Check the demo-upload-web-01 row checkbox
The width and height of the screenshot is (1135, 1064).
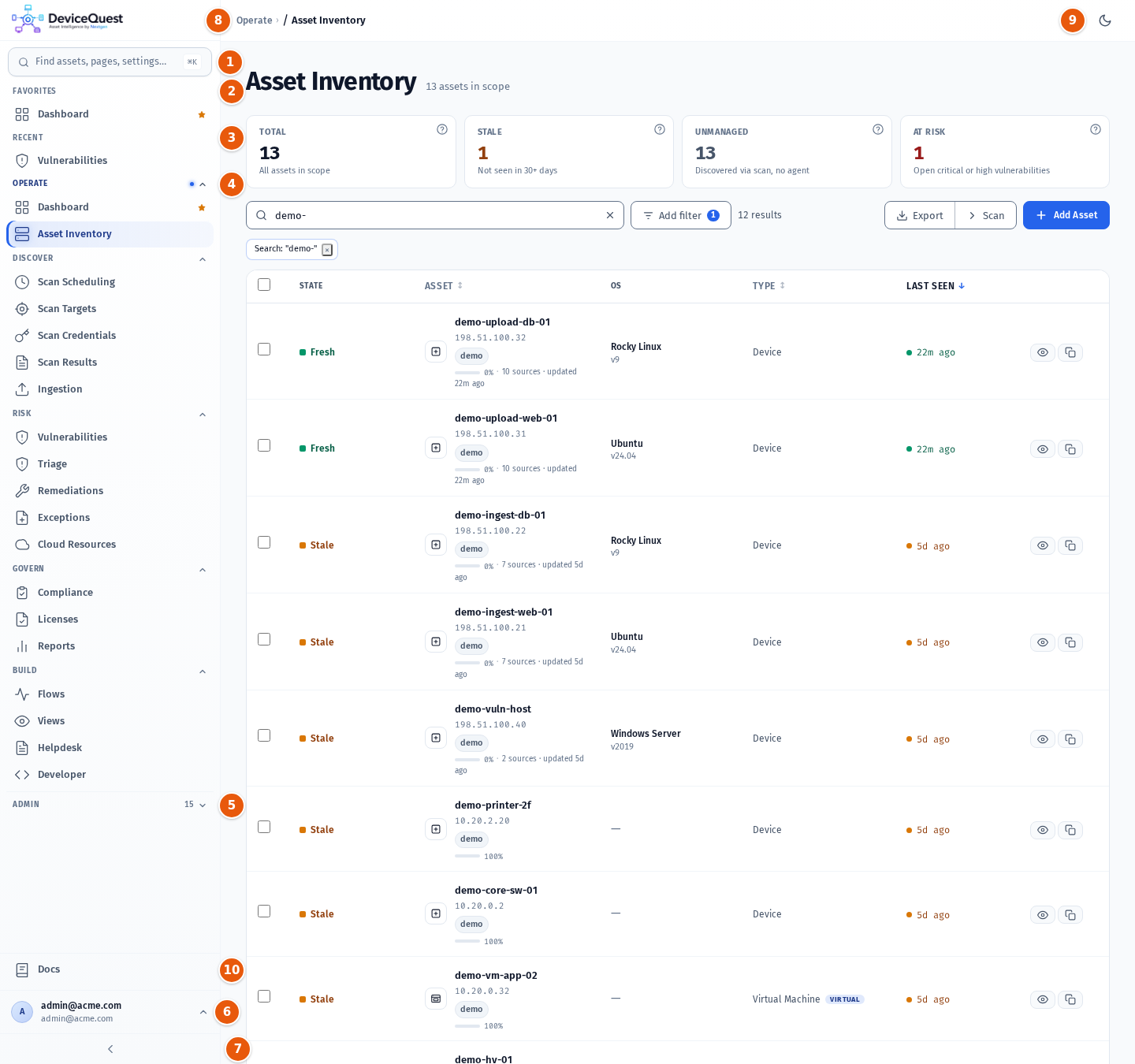[264, 445]
